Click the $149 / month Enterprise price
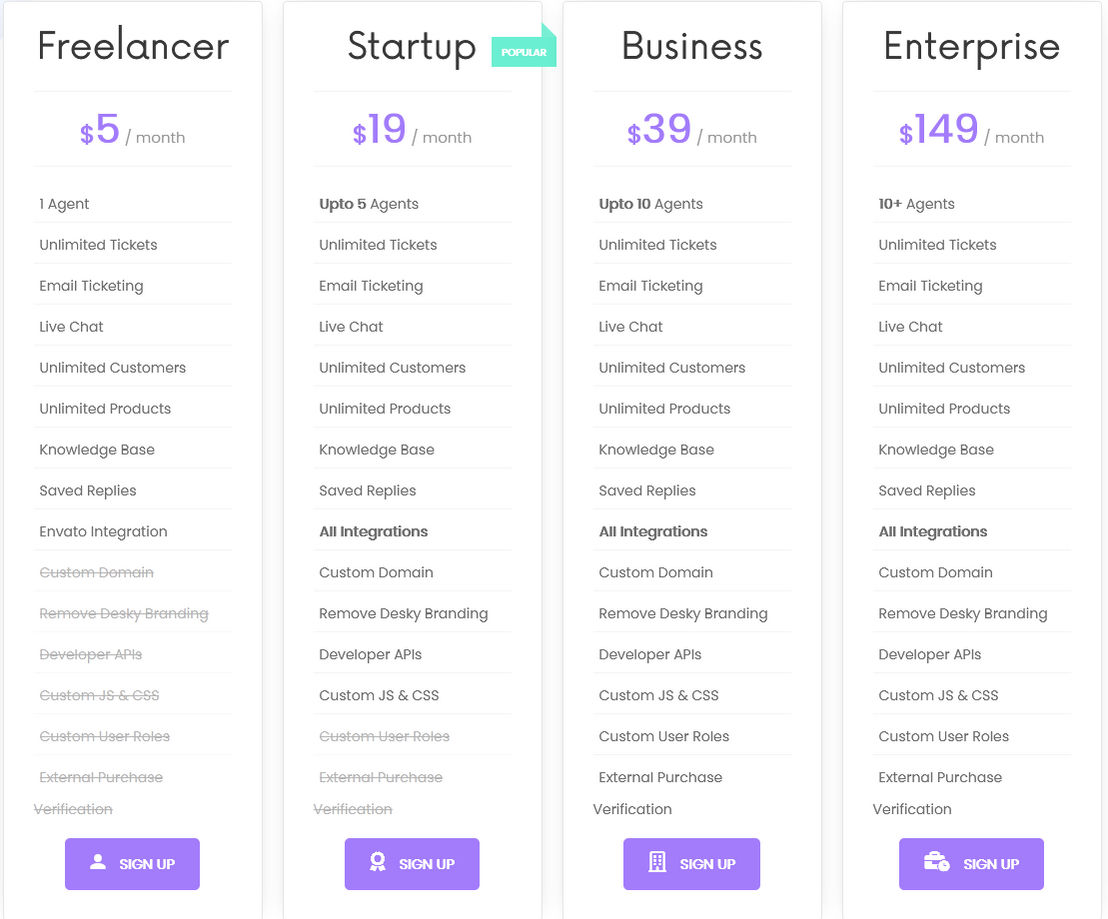This screenshot has width=1108, height=919. pyautogui.click(x=972, y=130)
